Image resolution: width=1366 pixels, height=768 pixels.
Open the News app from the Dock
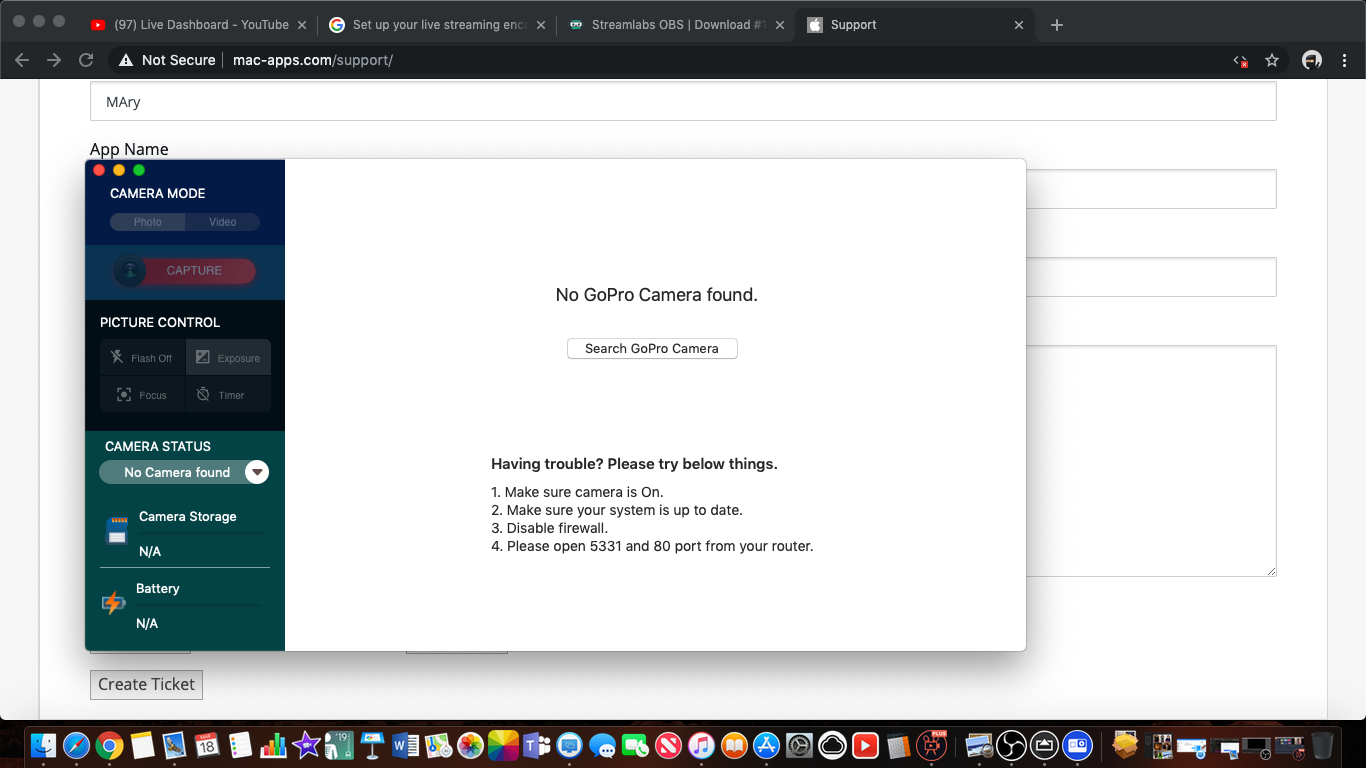pyautogui.click(x=668, y=744)
